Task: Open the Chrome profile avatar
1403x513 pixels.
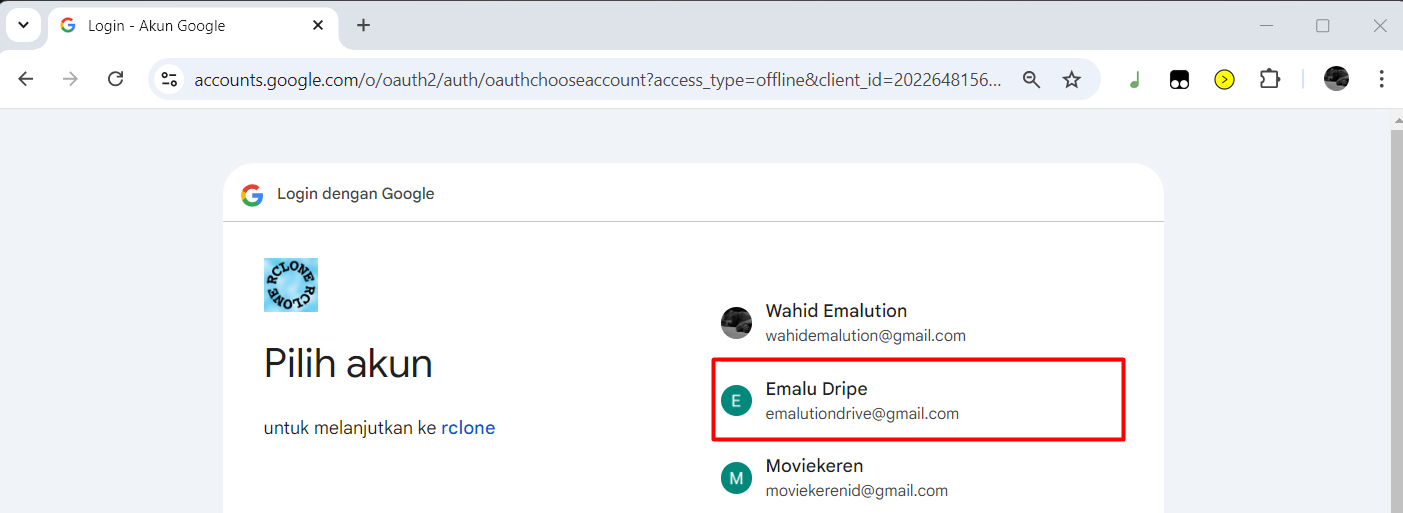Action: click(1336, 79)
